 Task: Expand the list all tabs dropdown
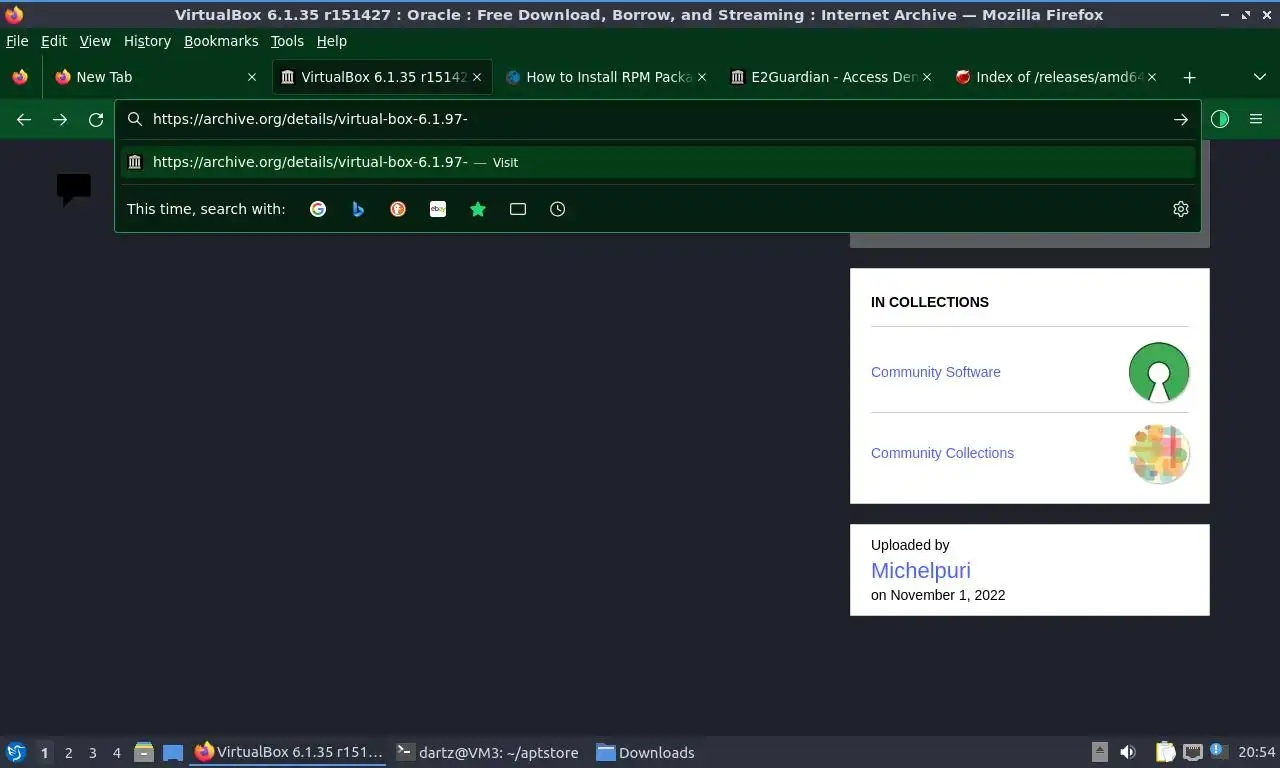[x=1259, y=77]
